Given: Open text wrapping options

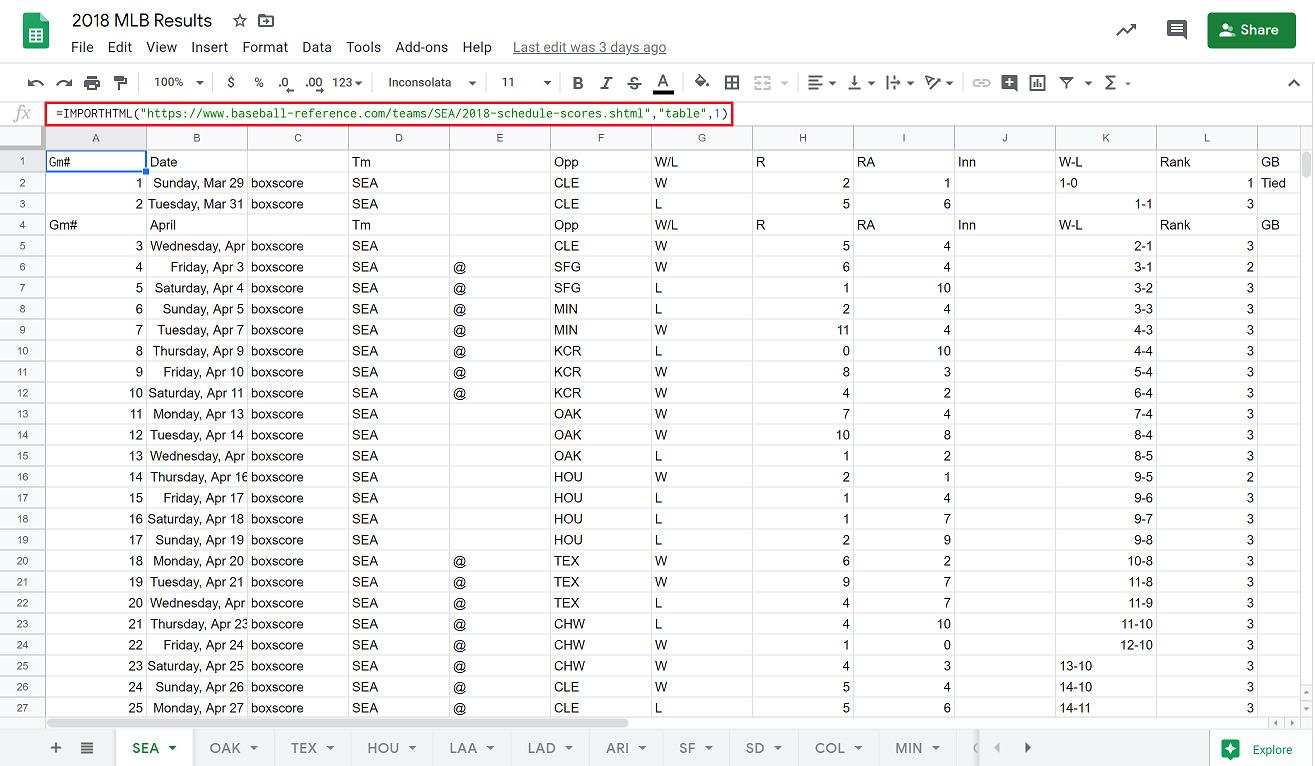Looking at the screenshot, I should [899, 83].
